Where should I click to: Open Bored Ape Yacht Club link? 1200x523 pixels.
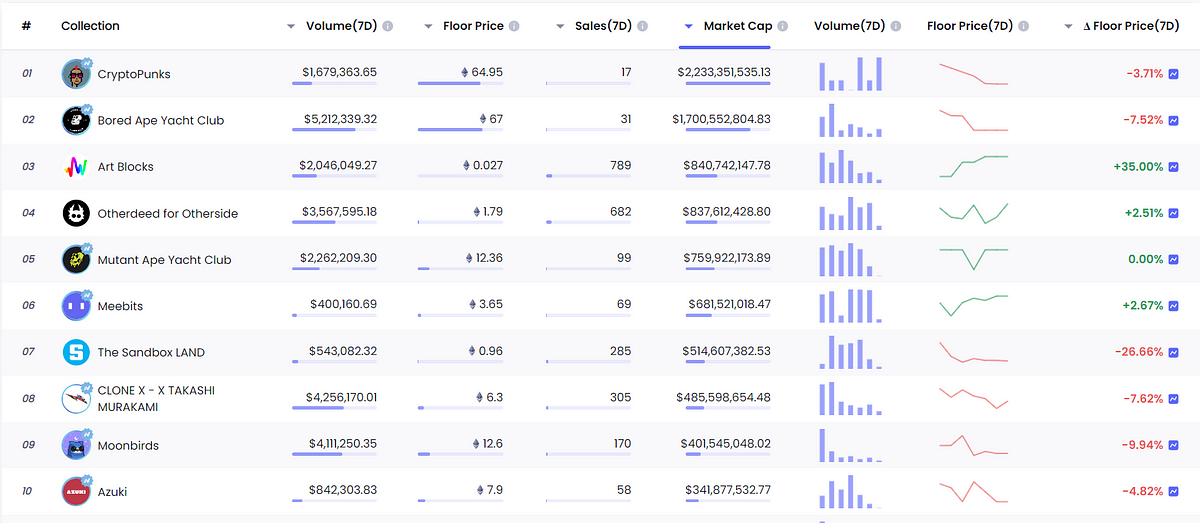pyautogui.click(x=161, y=121)
